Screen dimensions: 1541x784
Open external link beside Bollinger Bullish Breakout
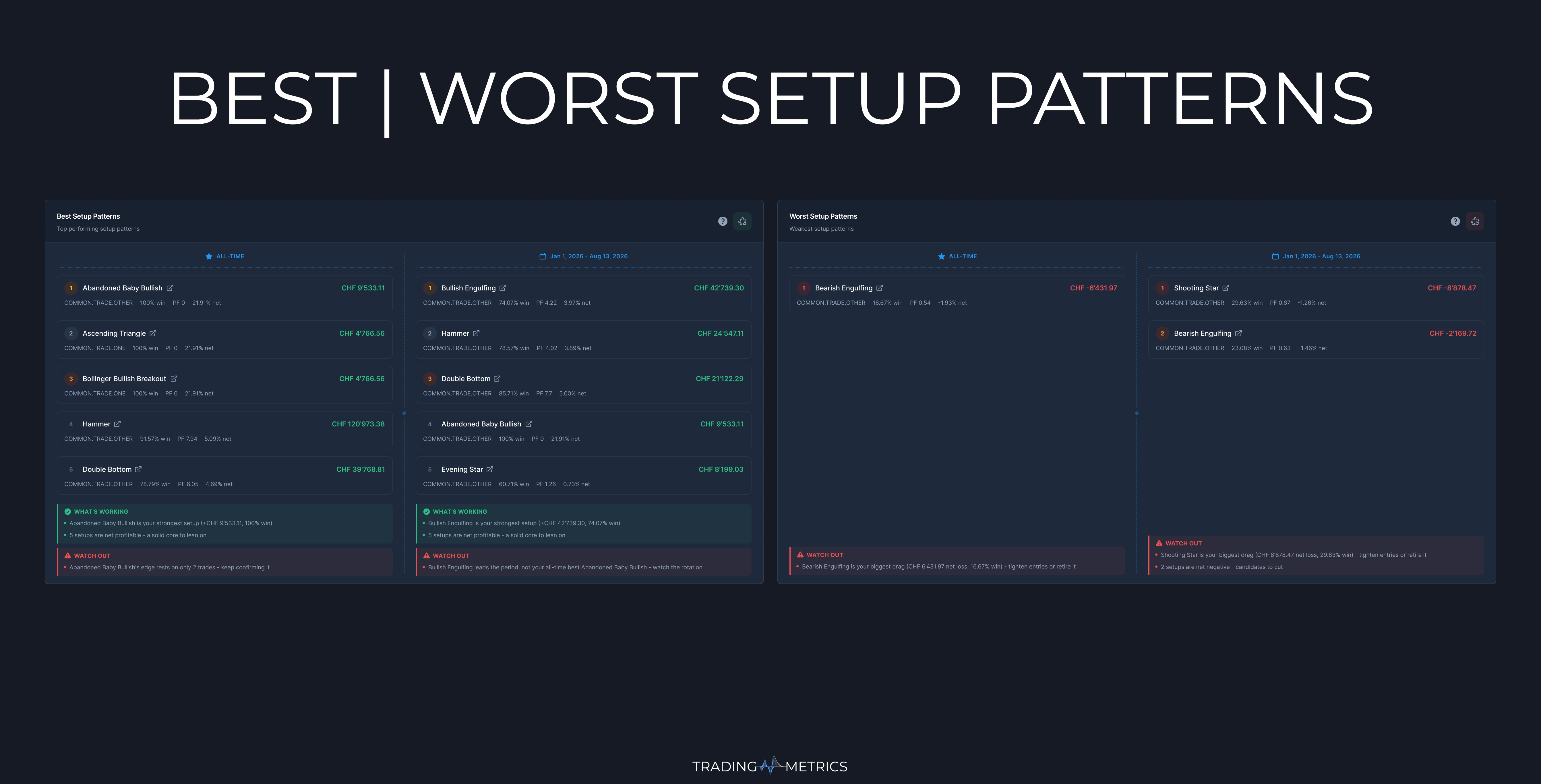[173, 379]
